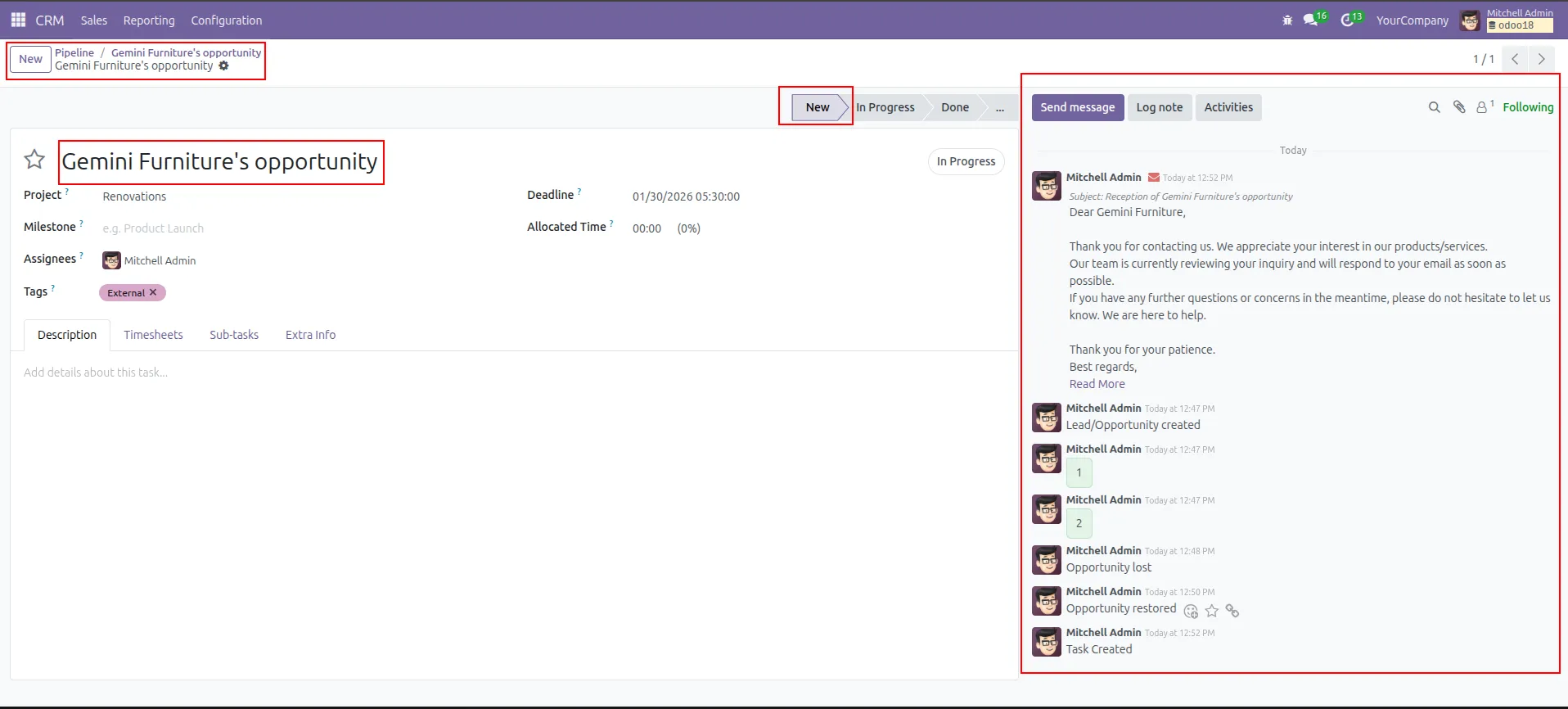Open the Reporting menu
1568x709 pixels.
149,20
